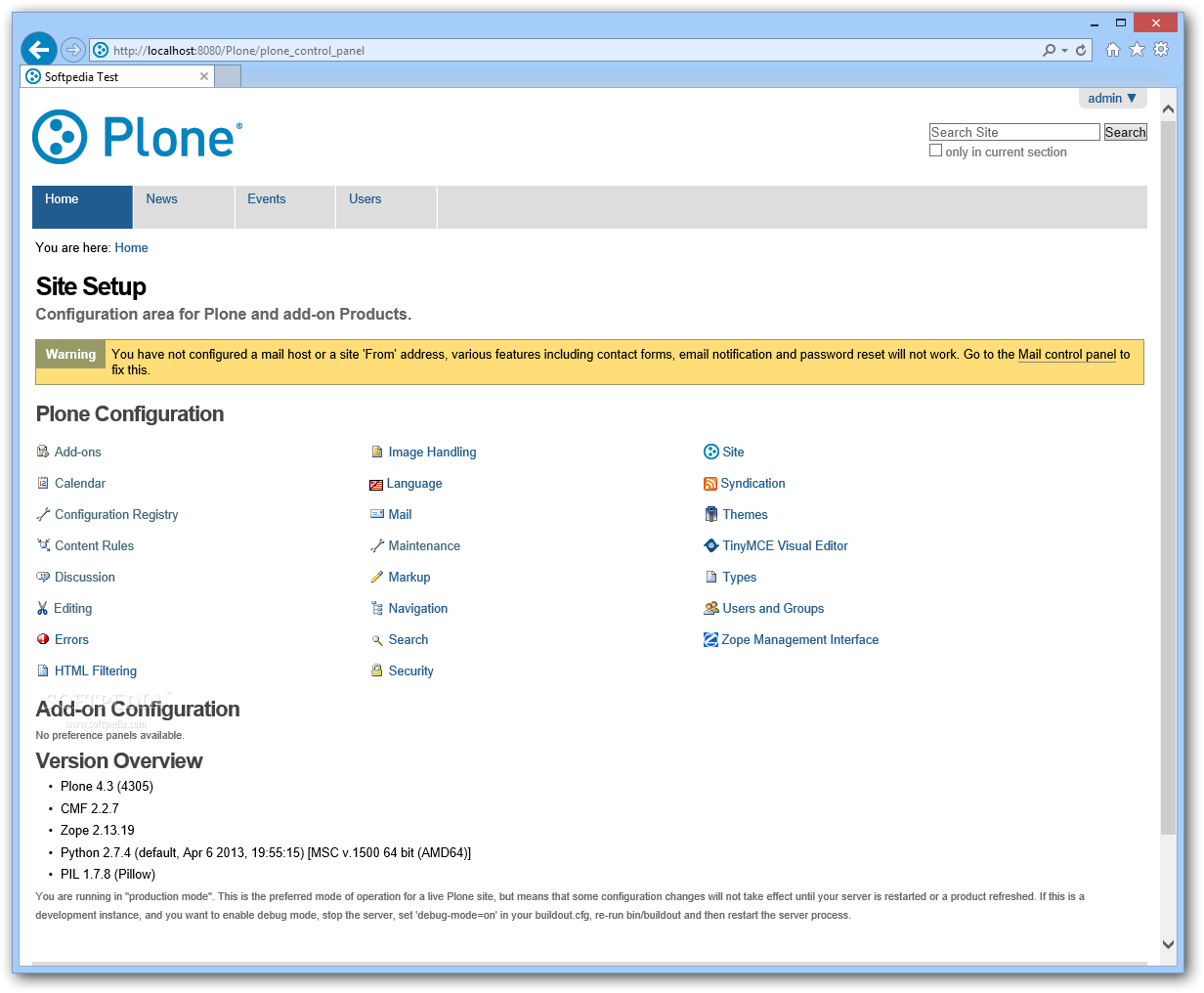
Task: Expand the address bar search dropdown arrow
Action: 1064,51
